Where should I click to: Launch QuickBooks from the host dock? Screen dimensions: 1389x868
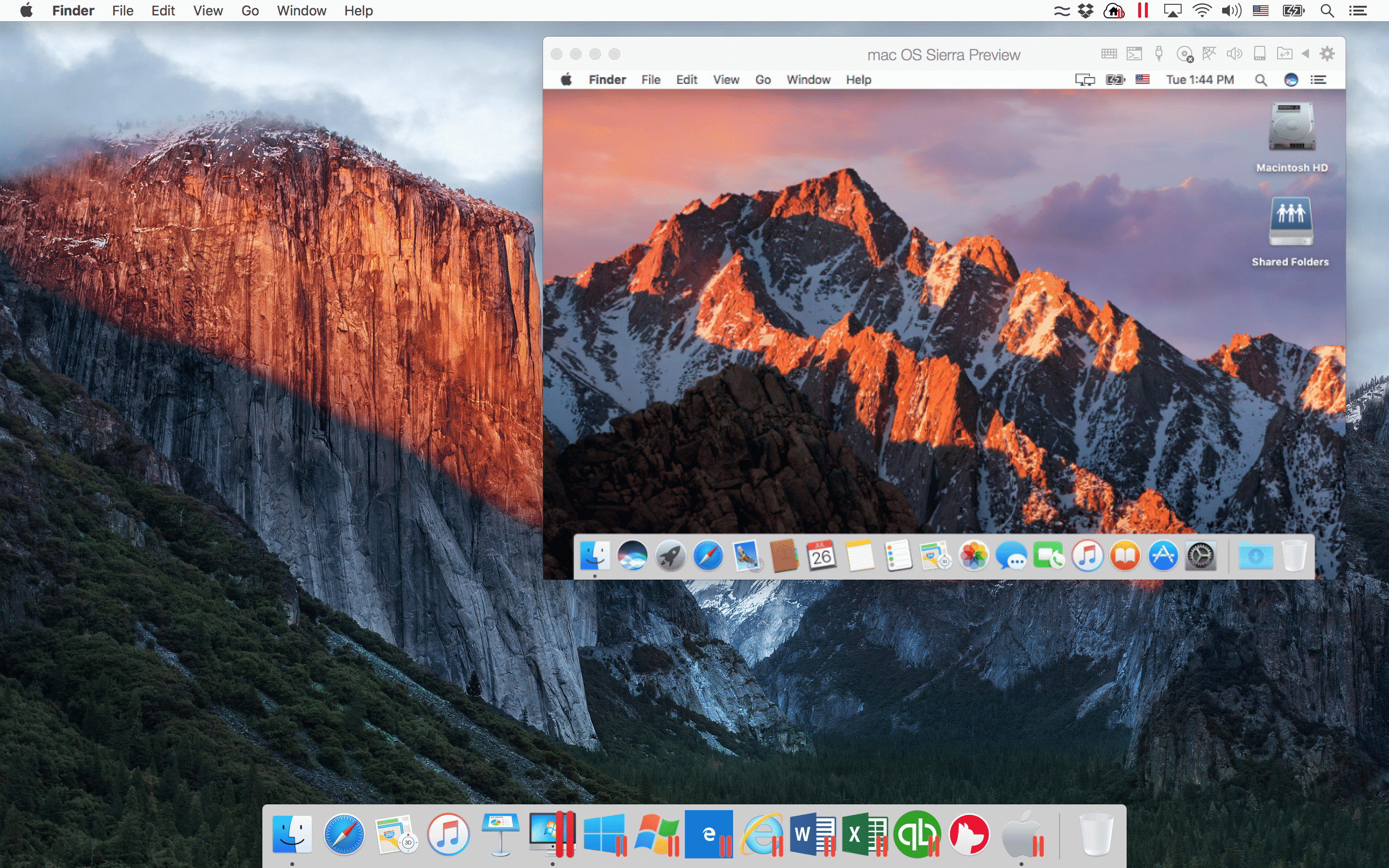point(917,834)
